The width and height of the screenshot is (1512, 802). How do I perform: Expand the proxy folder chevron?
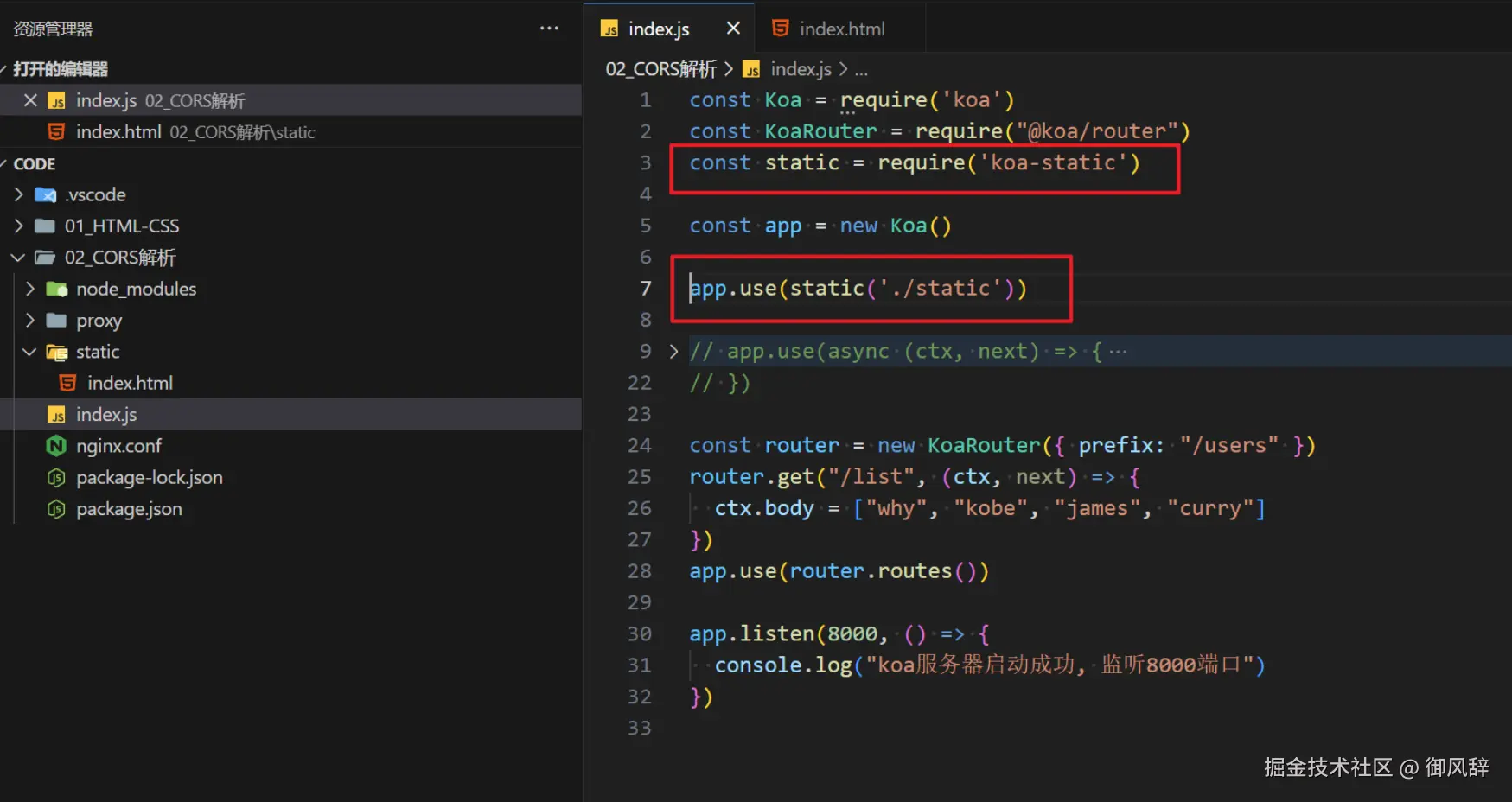click(30, 321)
